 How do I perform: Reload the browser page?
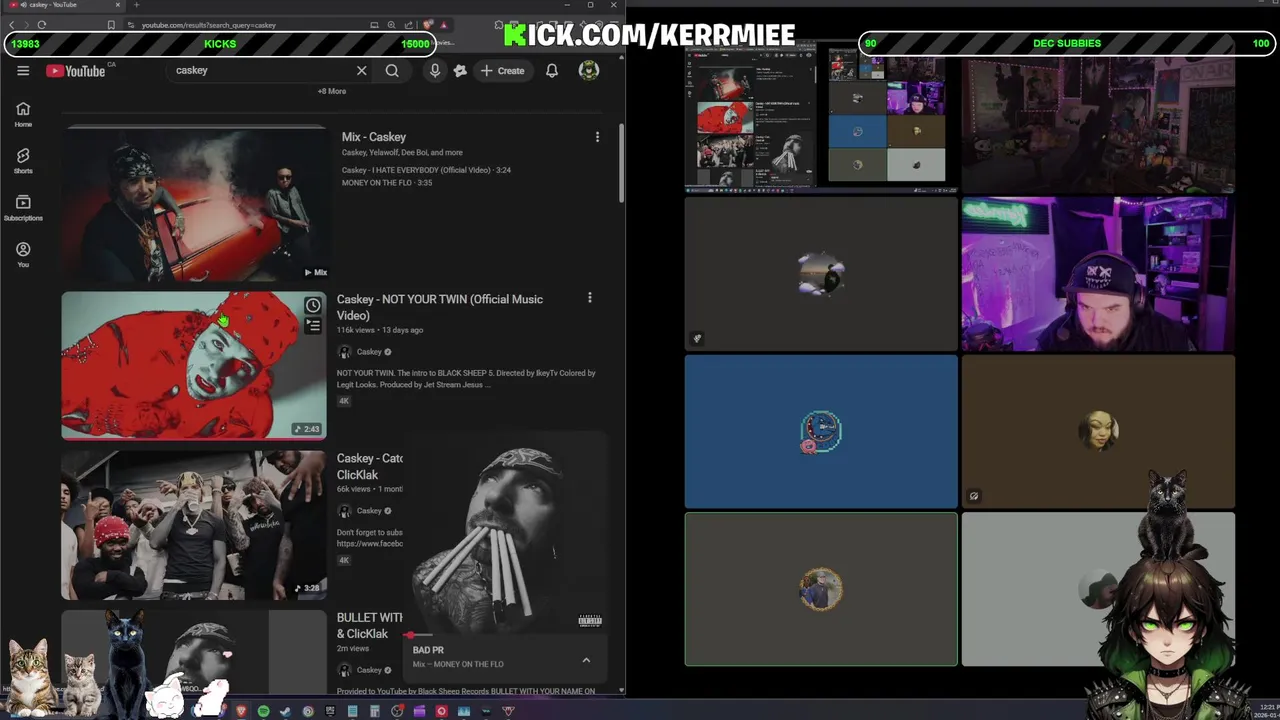point(42,25)
